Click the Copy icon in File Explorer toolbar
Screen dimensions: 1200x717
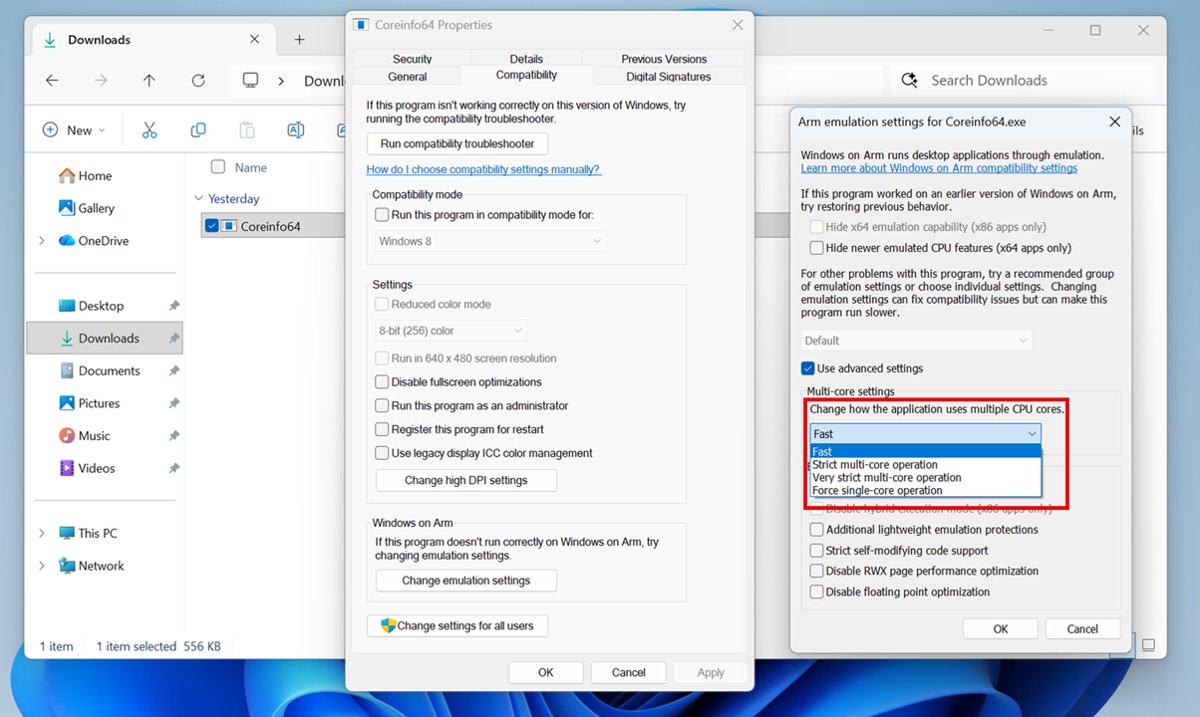(x=198, y=130)
